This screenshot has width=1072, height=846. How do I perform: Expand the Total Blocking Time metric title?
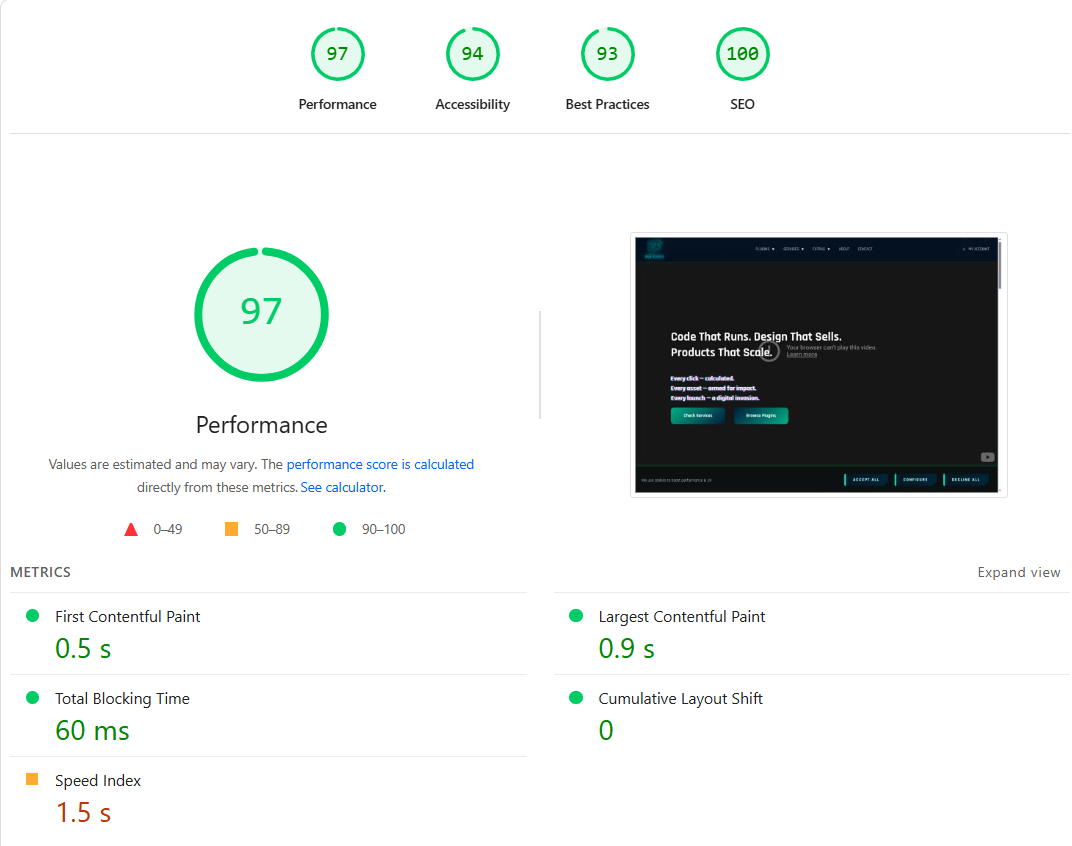pyautogui.click(x=122, y=699)
